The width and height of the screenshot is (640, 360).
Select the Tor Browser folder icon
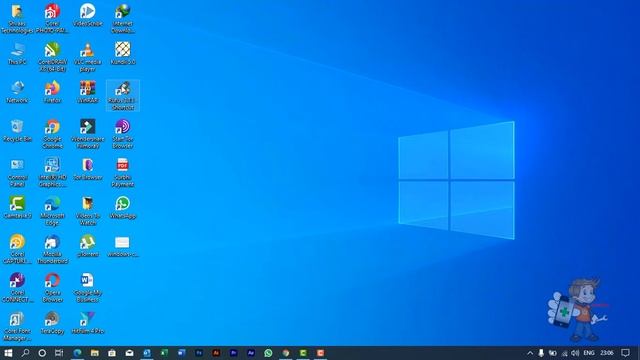click(87, 169)
